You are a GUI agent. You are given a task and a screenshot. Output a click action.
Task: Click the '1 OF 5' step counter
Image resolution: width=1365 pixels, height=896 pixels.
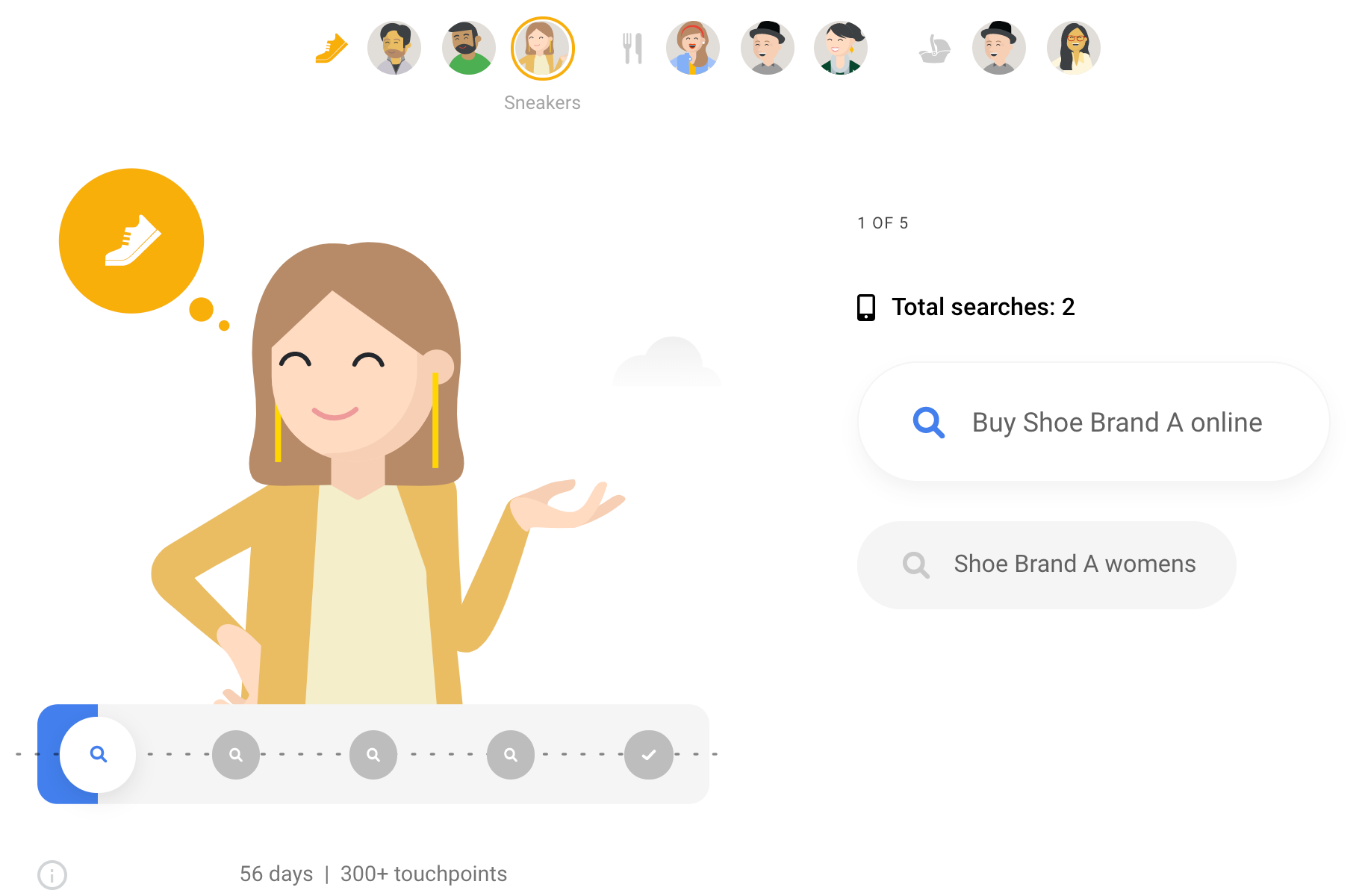(883, 223)
